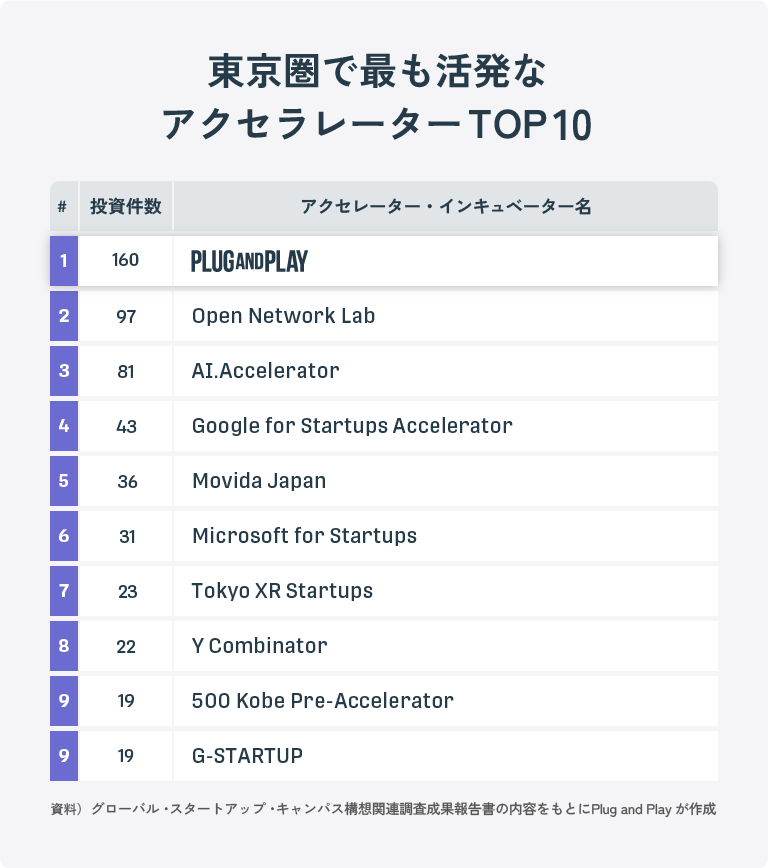Select the Y Combinator row
Image resolution: width=768 pixels, height=868 pixels.
[x=384, y=646]
